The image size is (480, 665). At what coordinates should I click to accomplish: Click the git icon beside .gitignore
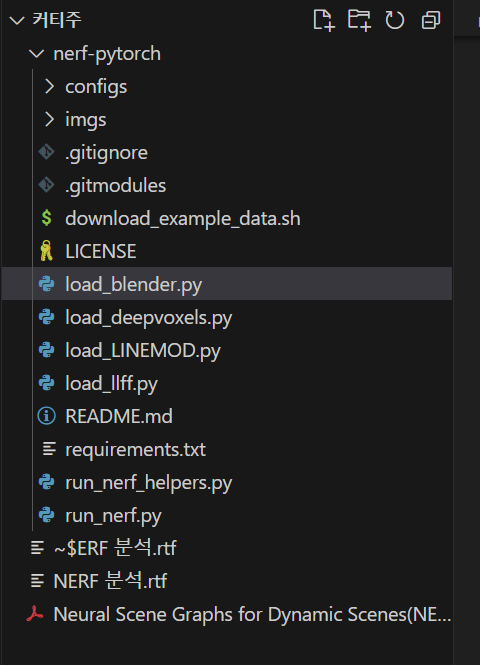click(x=46, y=152)
